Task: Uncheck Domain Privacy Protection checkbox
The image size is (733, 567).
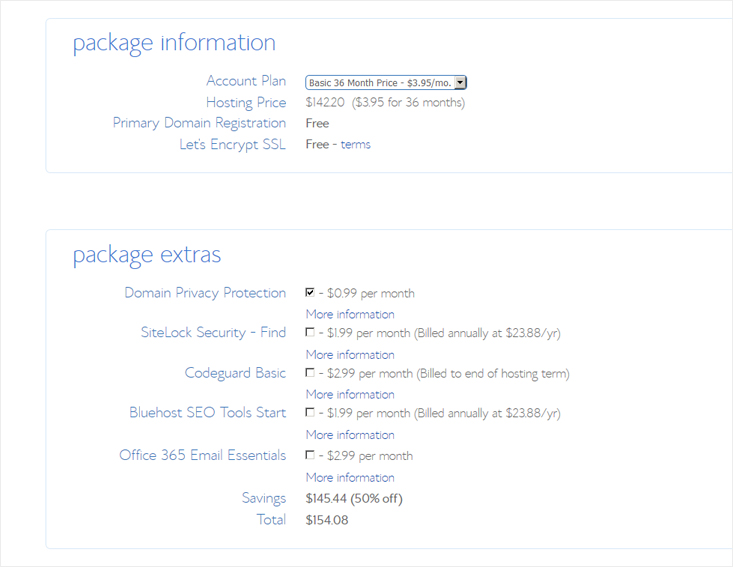Action: [x=309, y=292]
